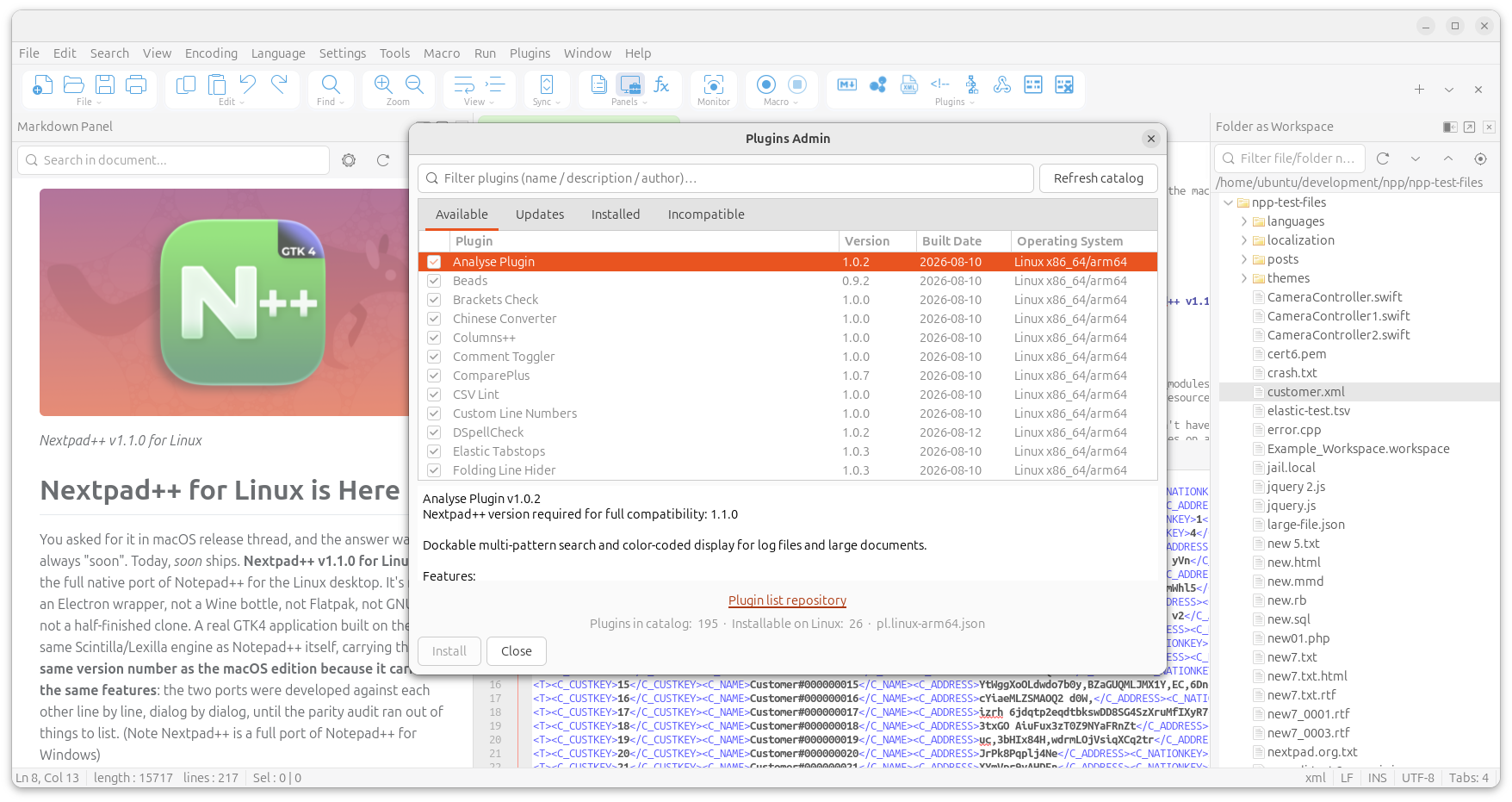The image size is (1512, 802).
Task: Switch to the Incompatible tab
Action: 706,214
